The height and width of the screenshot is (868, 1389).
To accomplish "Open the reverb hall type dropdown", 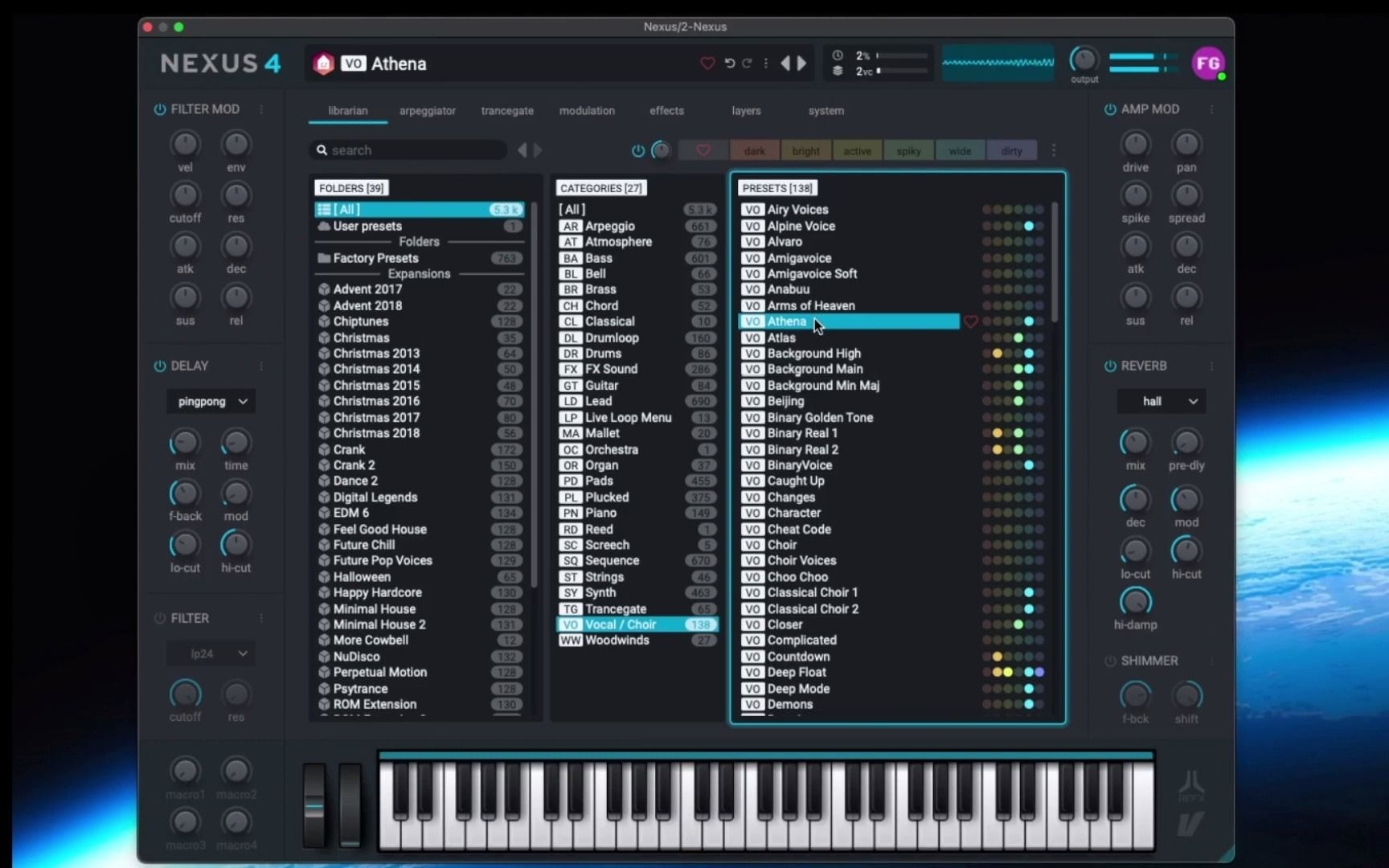I will 1162,402.
